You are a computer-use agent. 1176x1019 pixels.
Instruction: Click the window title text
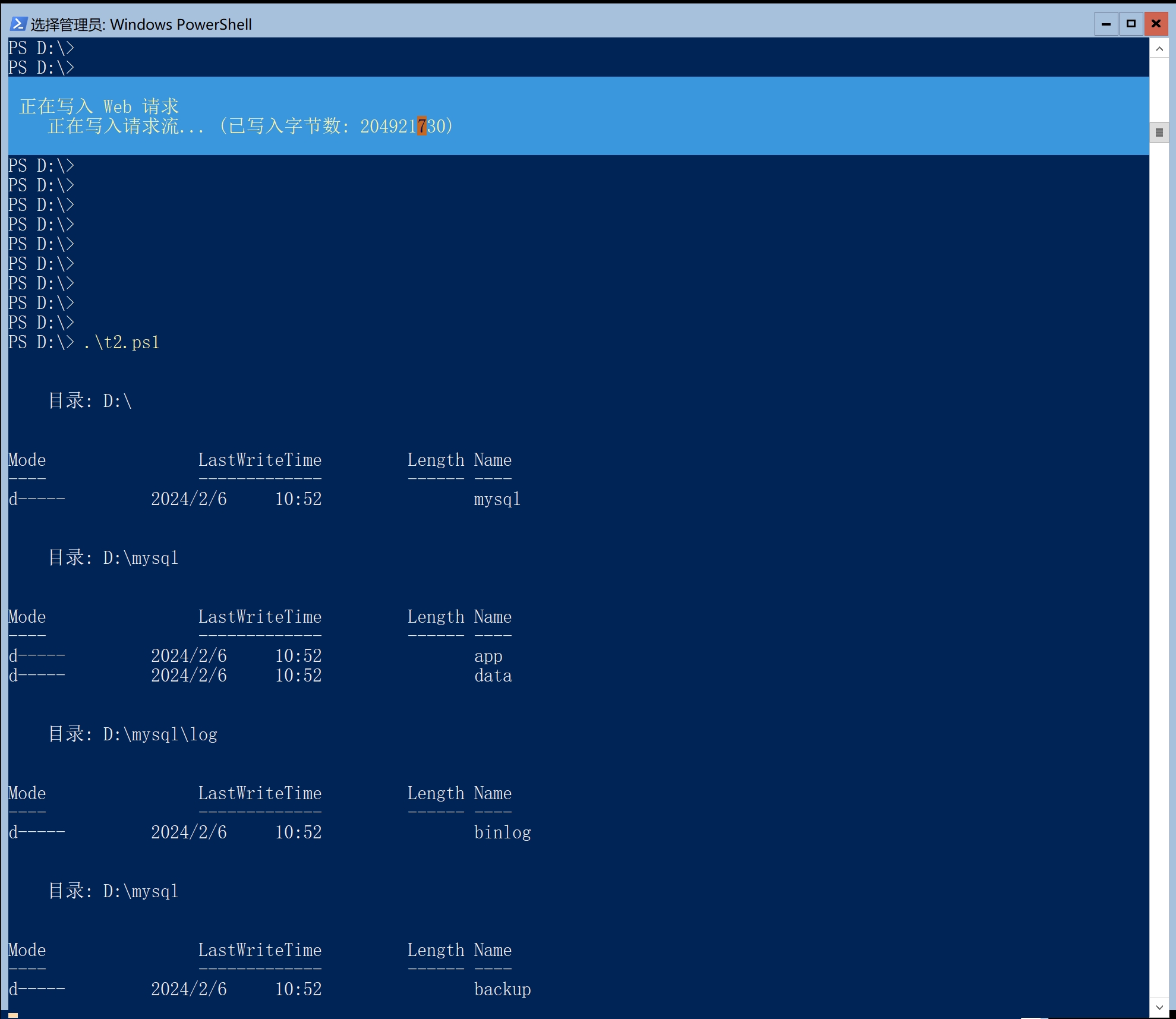(x=141, y=24)
